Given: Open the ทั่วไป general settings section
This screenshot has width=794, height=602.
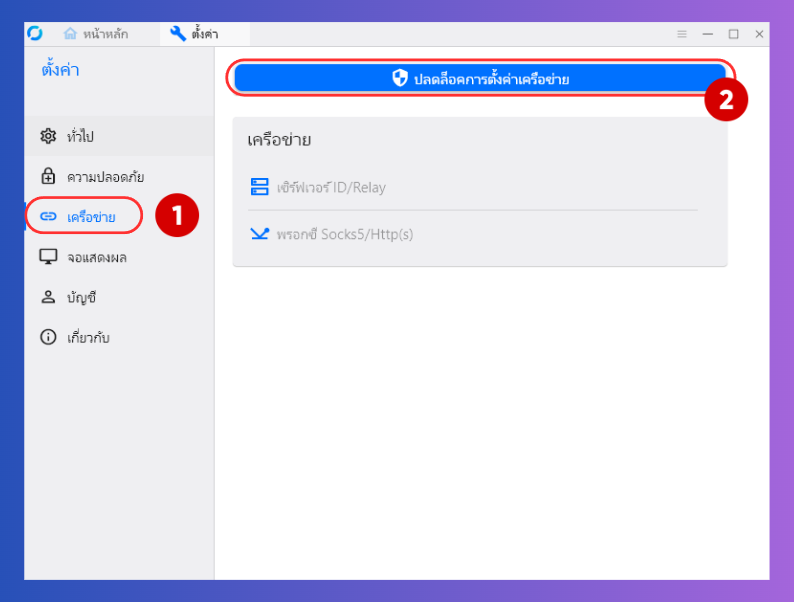Looking at the screenshot, I should click(119, 136).
